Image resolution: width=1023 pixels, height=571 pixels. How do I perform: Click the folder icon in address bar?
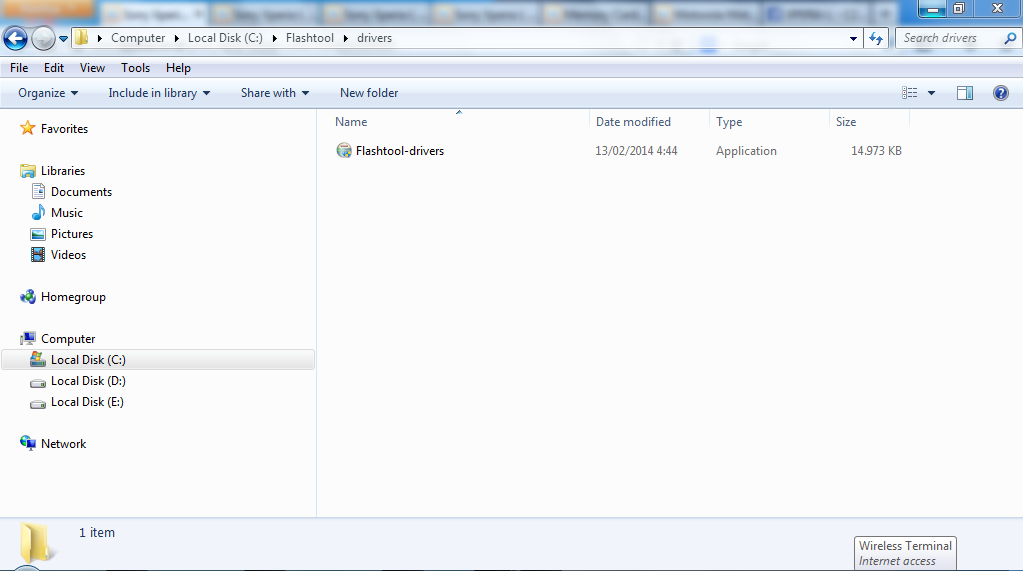coord(82,38)
